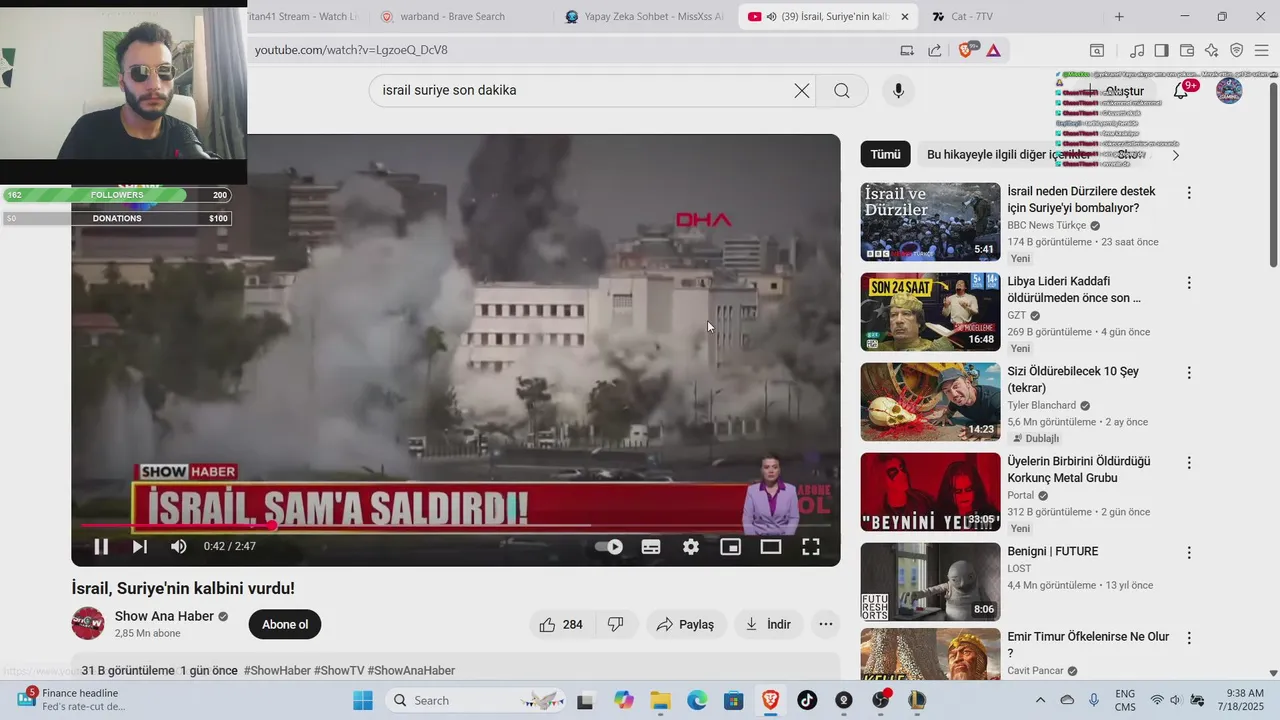The width and height of the screenshot is (1280, 720).
Task: Open options for 'İsrail neden Dürzilere' video
Action: (x=1189, y=192)
